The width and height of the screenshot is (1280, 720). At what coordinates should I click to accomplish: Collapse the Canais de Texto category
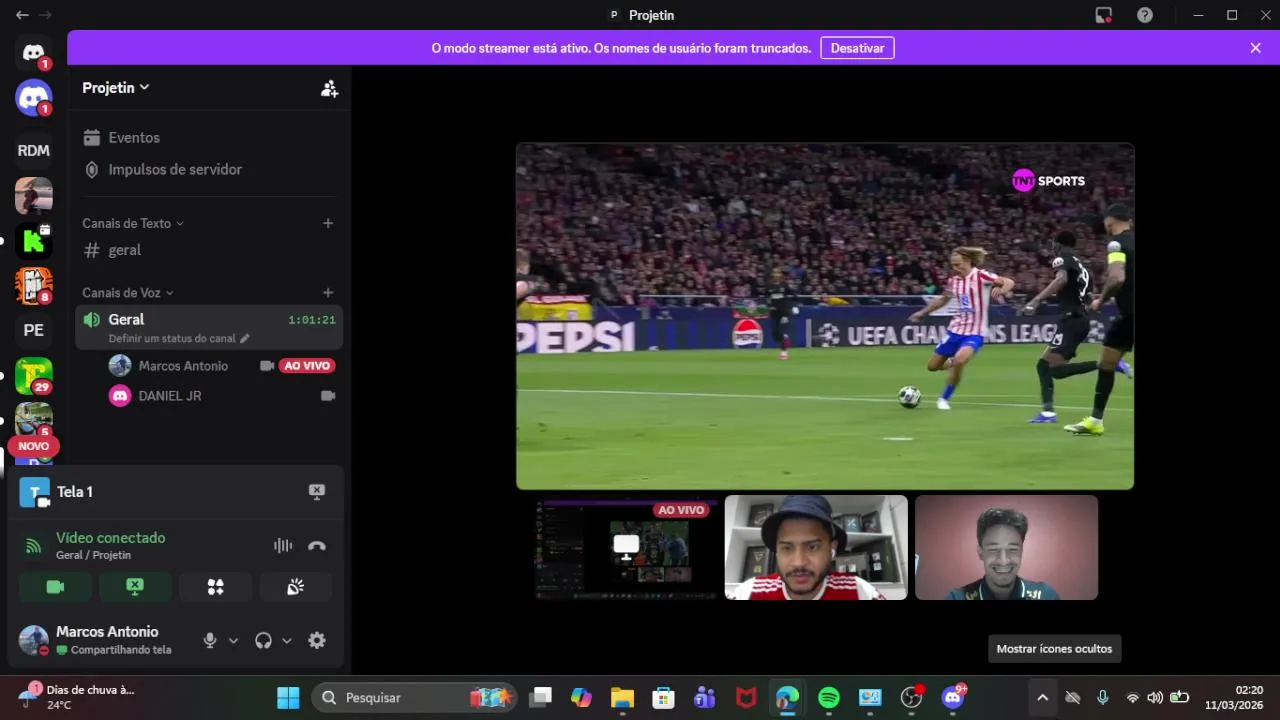pyautogui.click(x=133, y=223)
